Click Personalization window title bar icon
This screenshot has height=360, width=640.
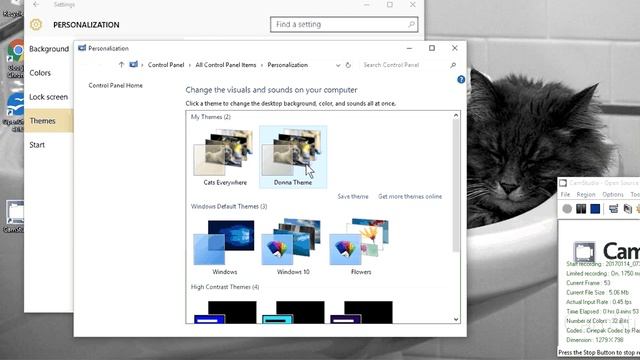tap(82, 48)
